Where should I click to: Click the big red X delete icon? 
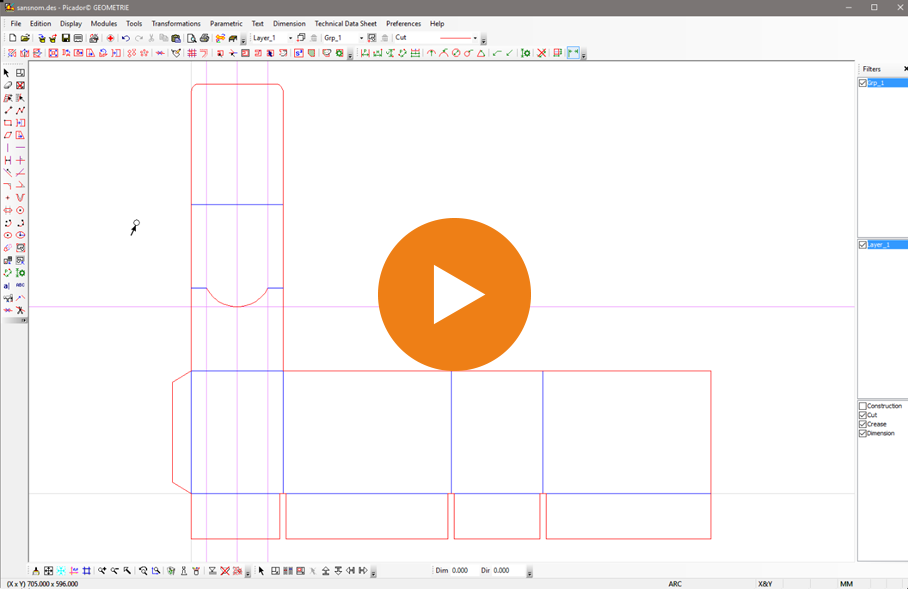(541, 53)
